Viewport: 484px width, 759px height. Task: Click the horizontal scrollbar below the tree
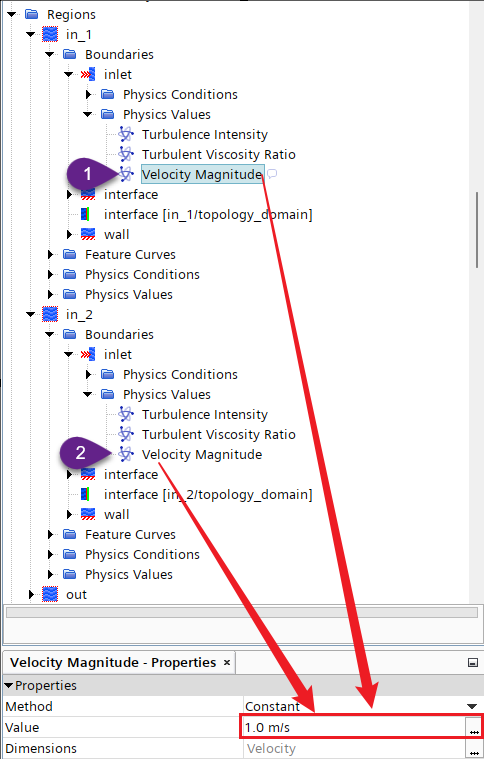pyautogui.click(x=242, y=612)
